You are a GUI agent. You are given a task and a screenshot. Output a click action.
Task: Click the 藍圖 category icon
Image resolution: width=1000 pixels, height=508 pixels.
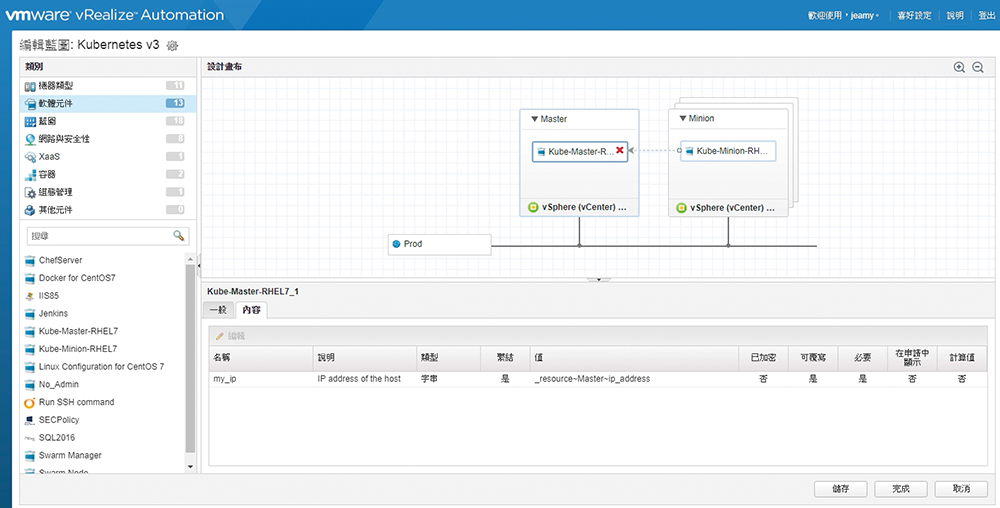click(x=30, y=121)
